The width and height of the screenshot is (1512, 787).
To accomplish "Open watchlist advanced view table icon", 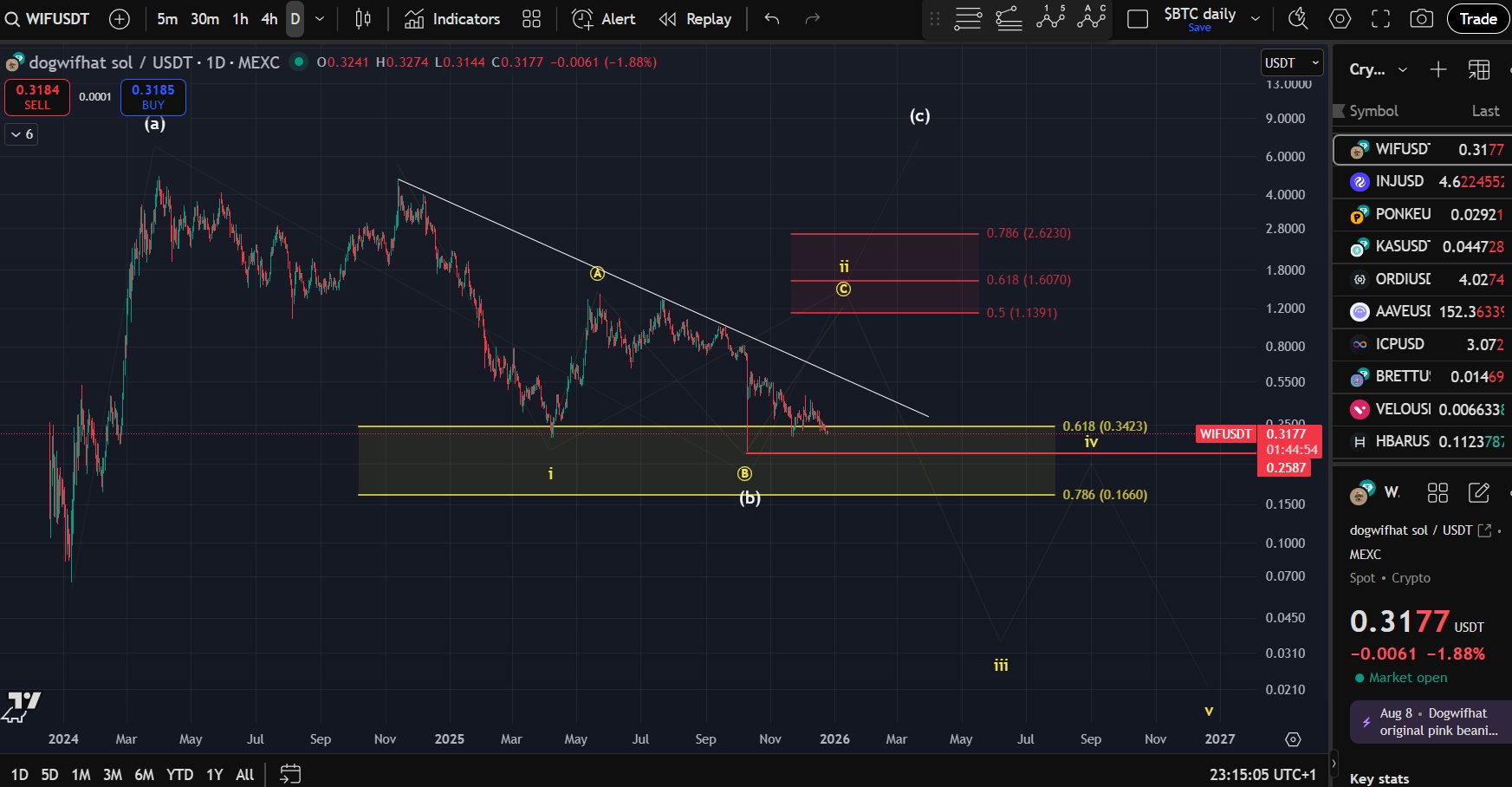I will click(1479, 69).
